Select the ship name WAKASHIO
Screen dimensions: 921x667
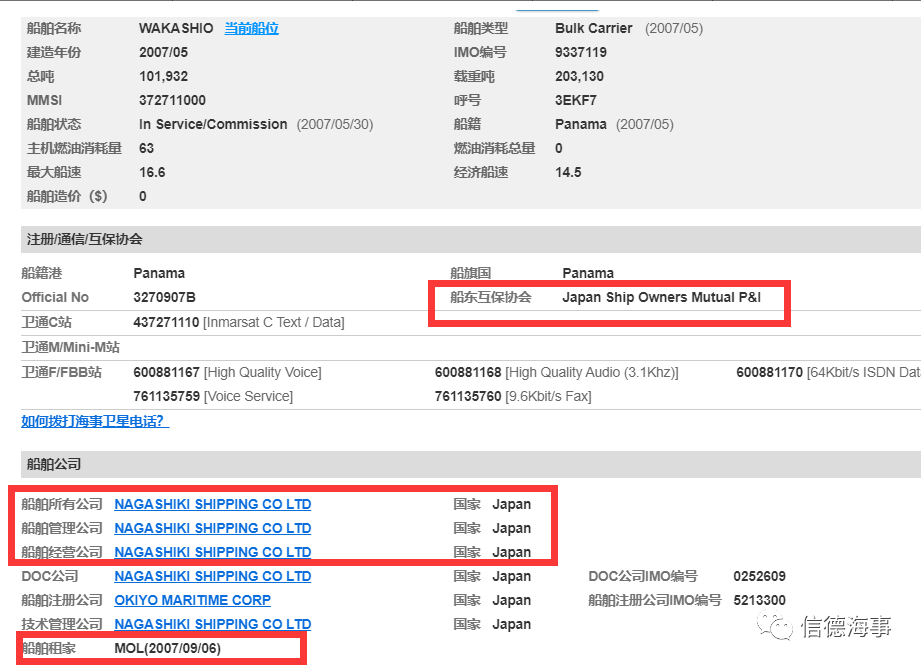tap(176, 28)
